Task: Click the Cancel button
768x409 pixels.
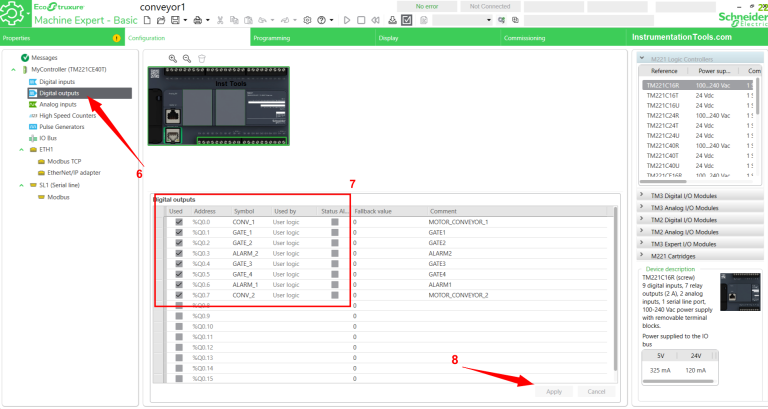Action: pos(596,391)
